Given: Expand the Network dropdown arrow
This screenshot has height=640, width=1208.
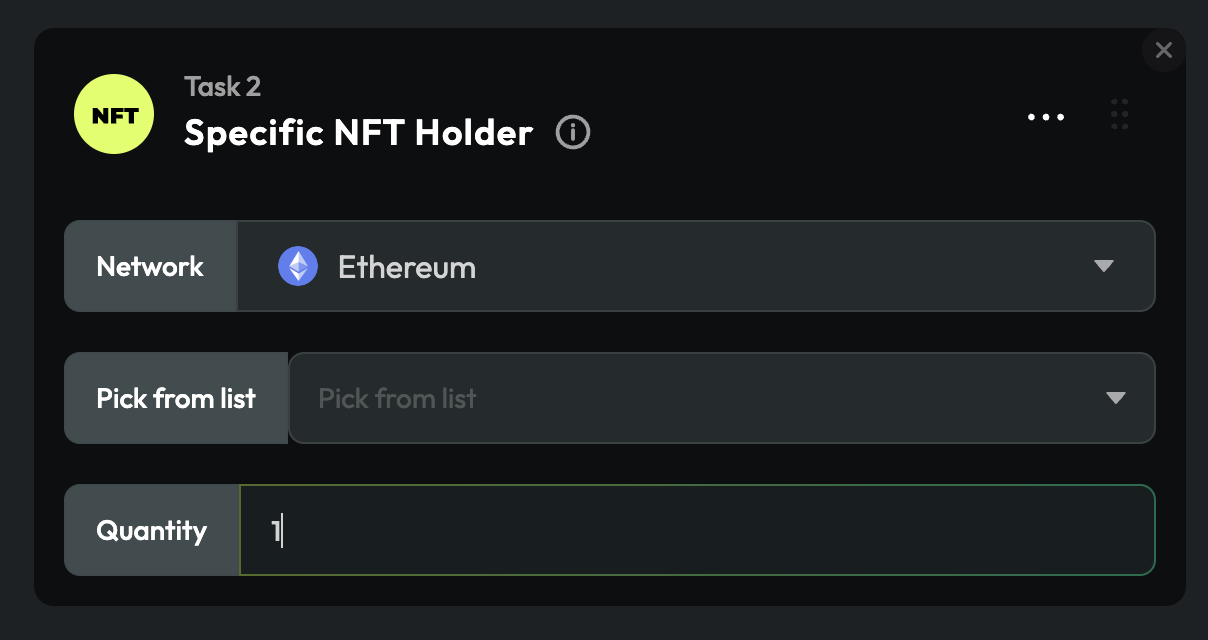Looking at the screenshot, I should (1104, 266).
